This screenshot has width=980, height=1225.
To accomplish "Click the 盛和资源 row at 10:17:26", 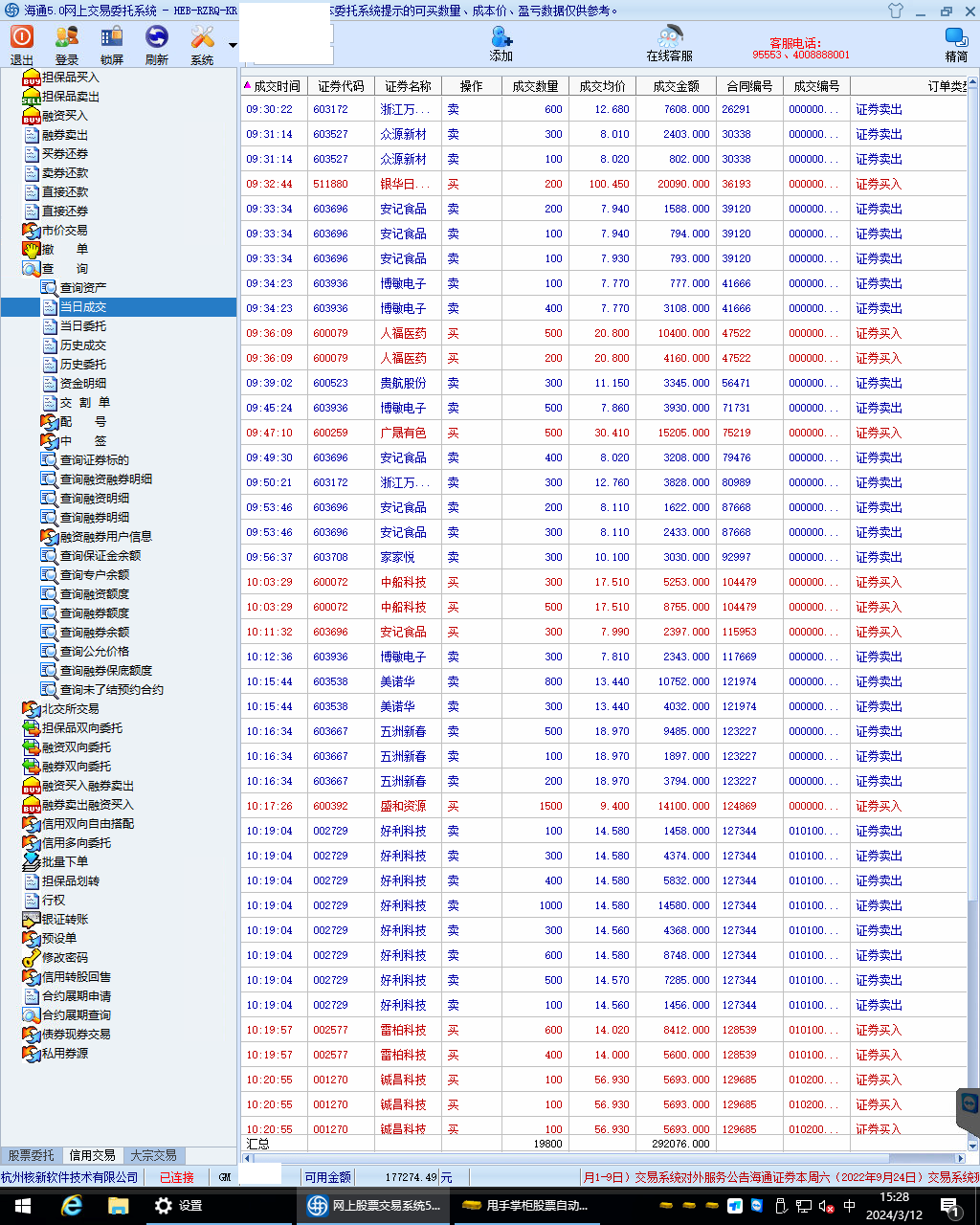I will point(604,806).
